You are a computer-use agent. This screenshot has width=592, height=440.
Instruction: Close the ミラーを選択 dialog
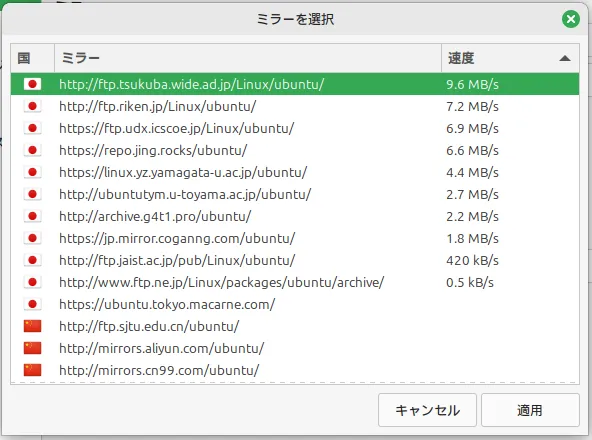click(571, 19)
